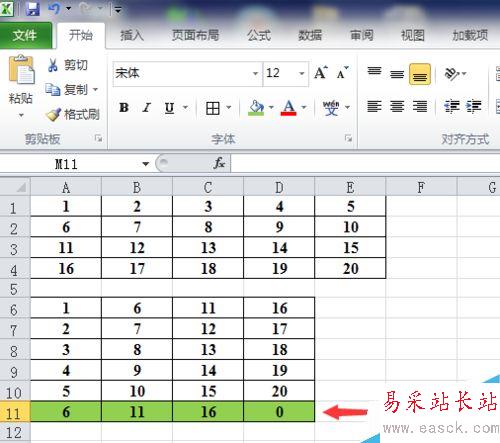Select row header 11

15,412
